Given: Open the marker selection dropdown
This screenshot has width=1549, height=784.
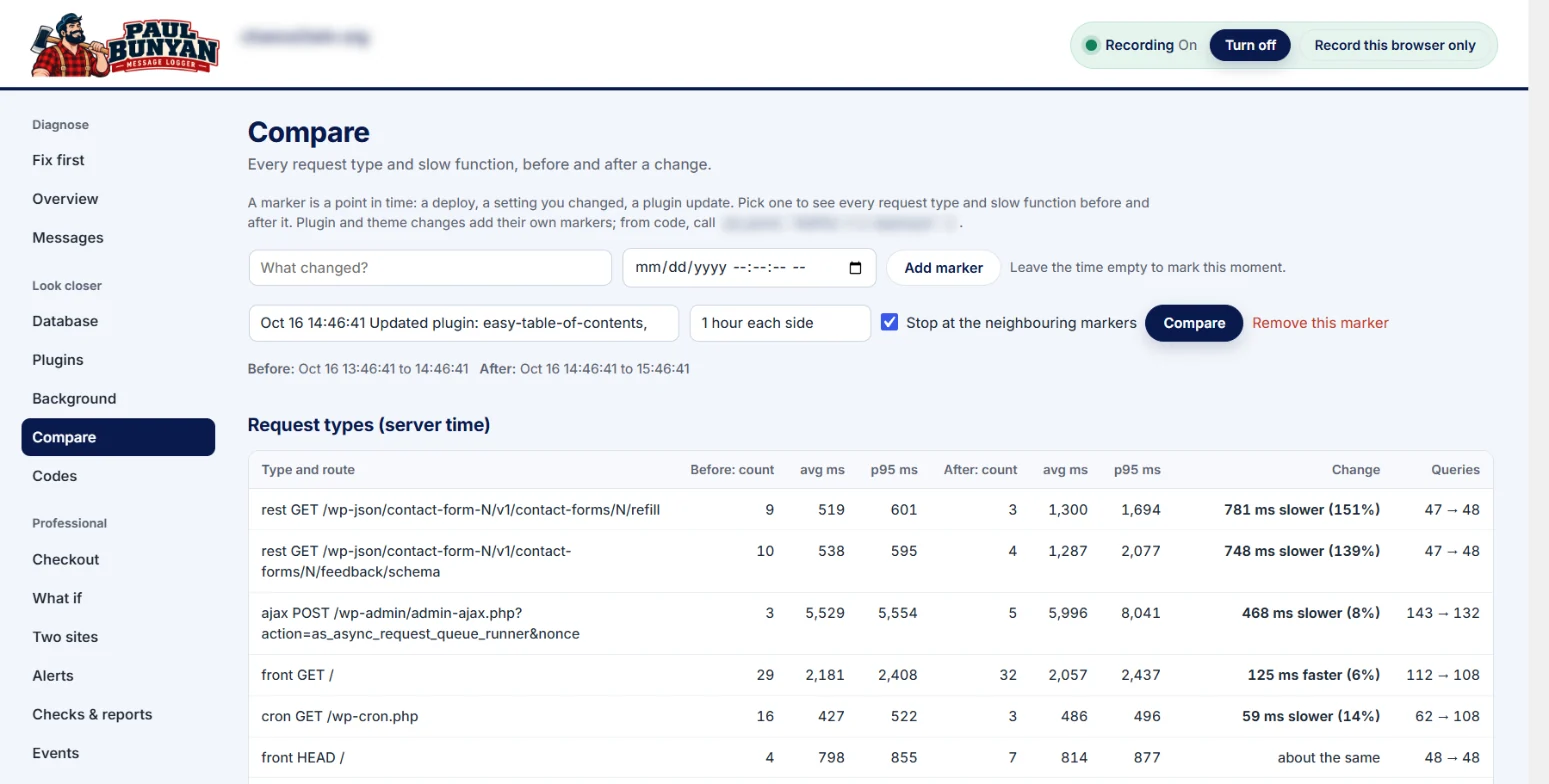Looking at the screenshot, I should [464, 323].
